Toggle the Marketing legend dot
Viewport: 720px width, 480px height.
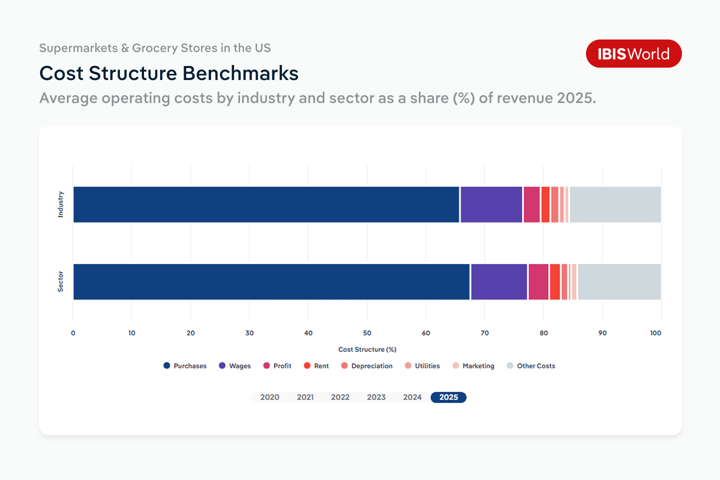(x=456, y=366)
